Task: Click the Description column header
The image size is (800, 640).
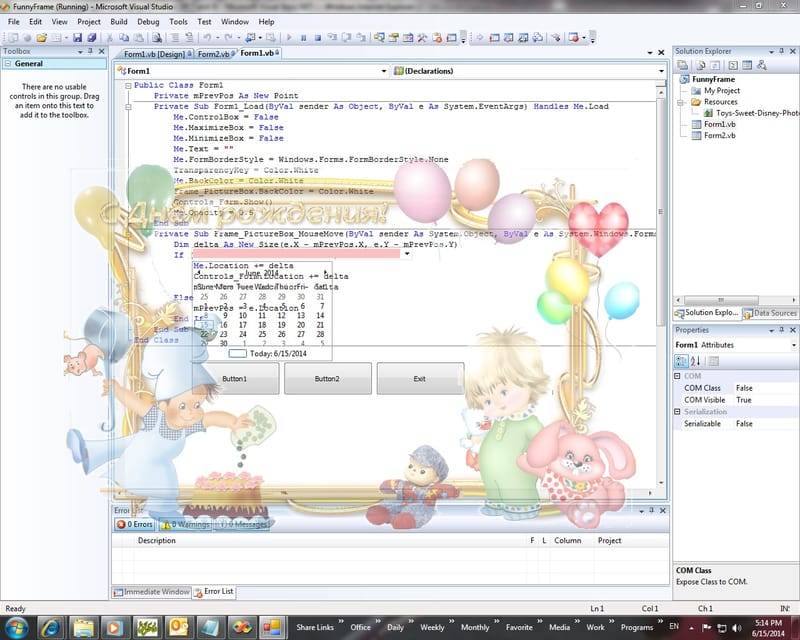Action: 157,540
